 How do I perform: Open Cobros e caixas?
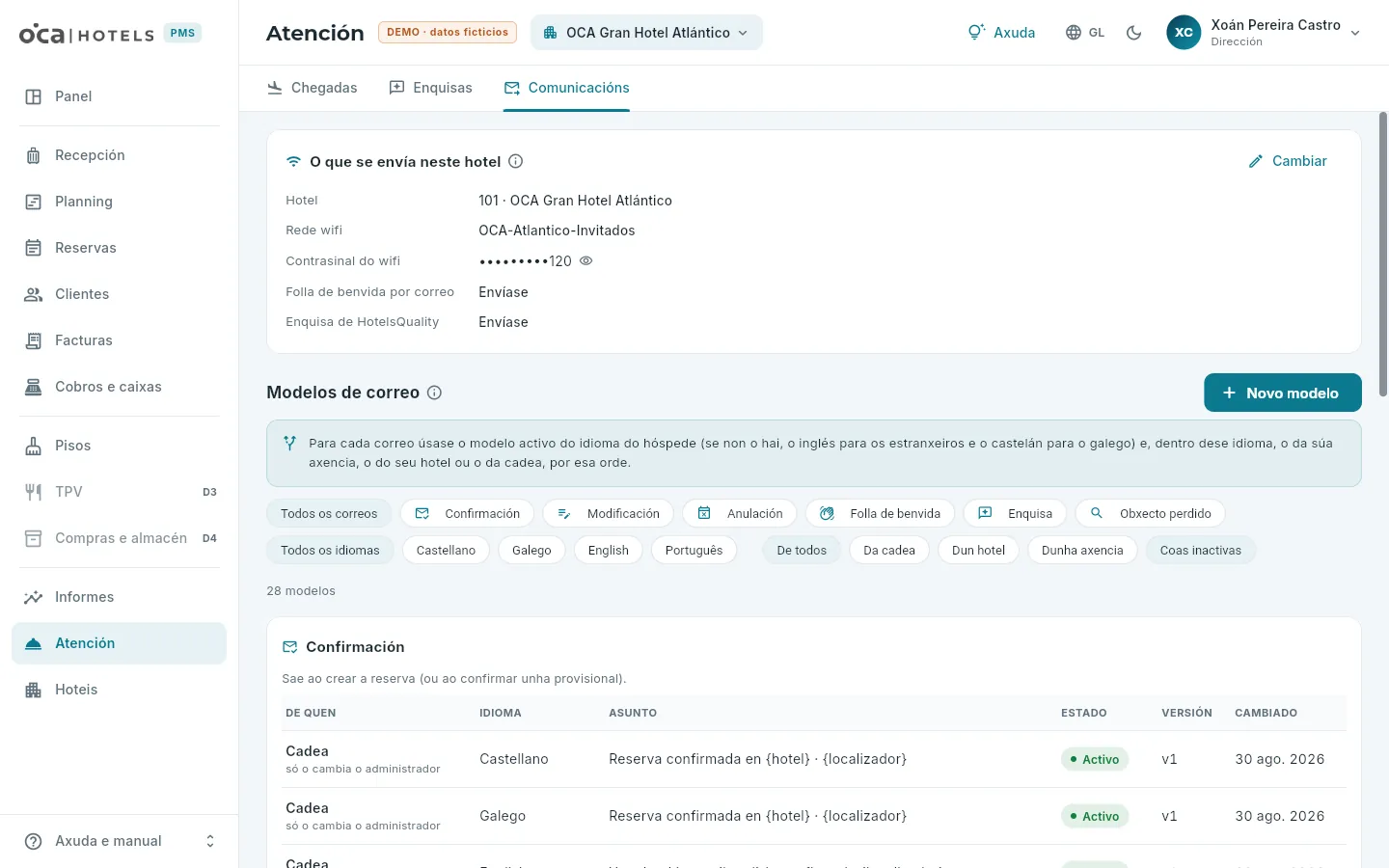pyautogui.click(x=119, y=387)
